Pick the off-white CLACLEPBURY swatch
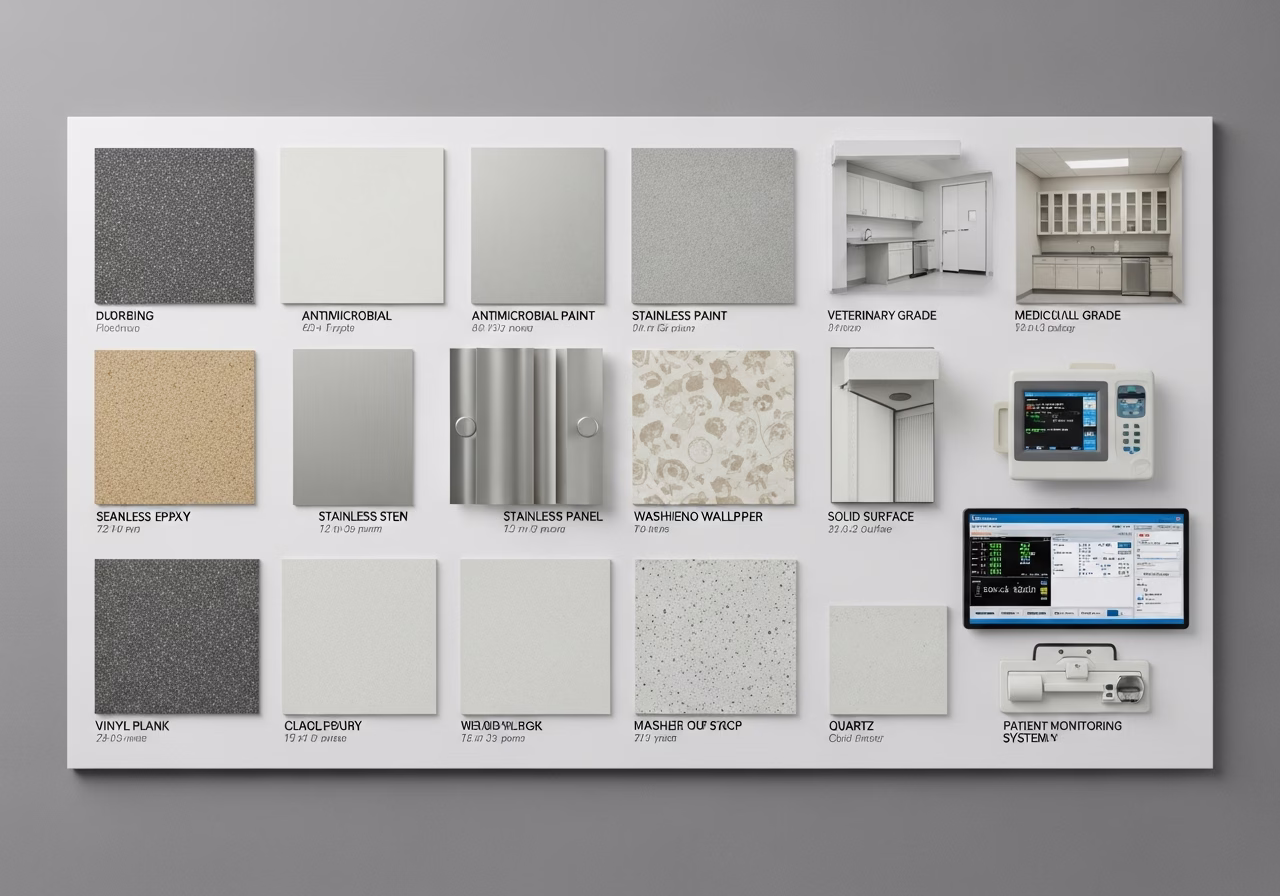The height and width of the screenshot is (896, 1280). [x=359, y=636]
